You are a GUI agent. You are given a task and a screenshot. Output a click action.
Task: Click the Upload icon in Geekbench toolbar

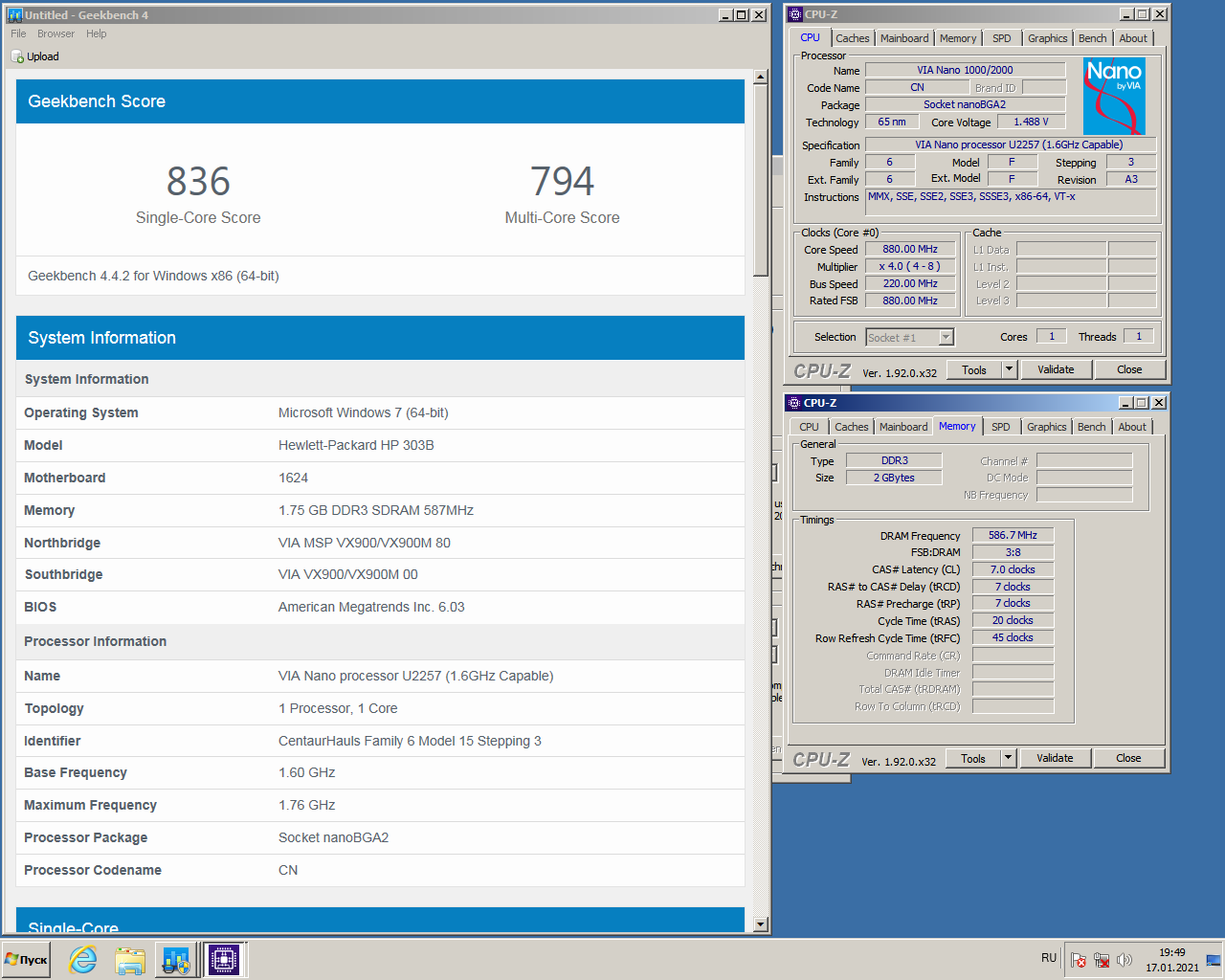coord(17,56)
